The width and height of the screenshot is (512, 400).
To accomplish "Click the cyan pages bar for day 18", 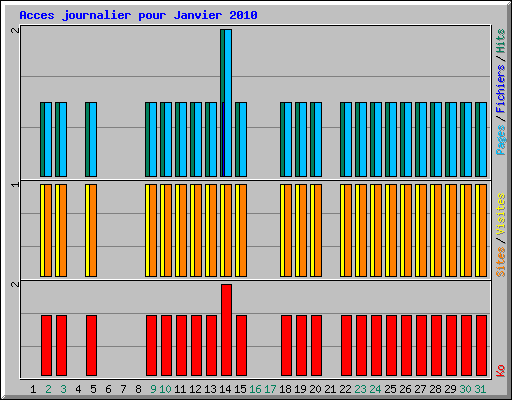I will point(288,139).
